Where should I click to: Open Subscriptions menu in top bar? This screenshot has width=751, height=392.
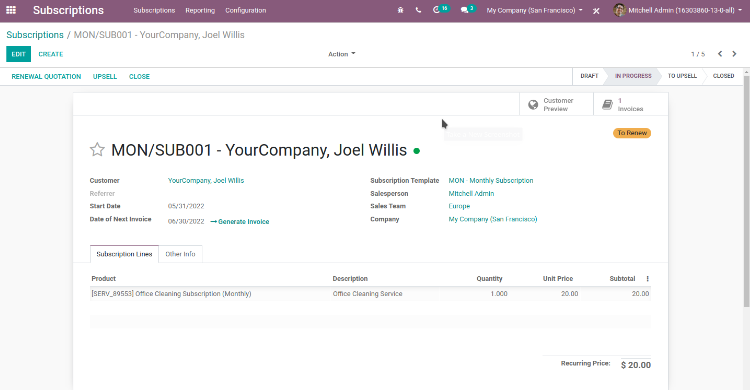point(154,10)
